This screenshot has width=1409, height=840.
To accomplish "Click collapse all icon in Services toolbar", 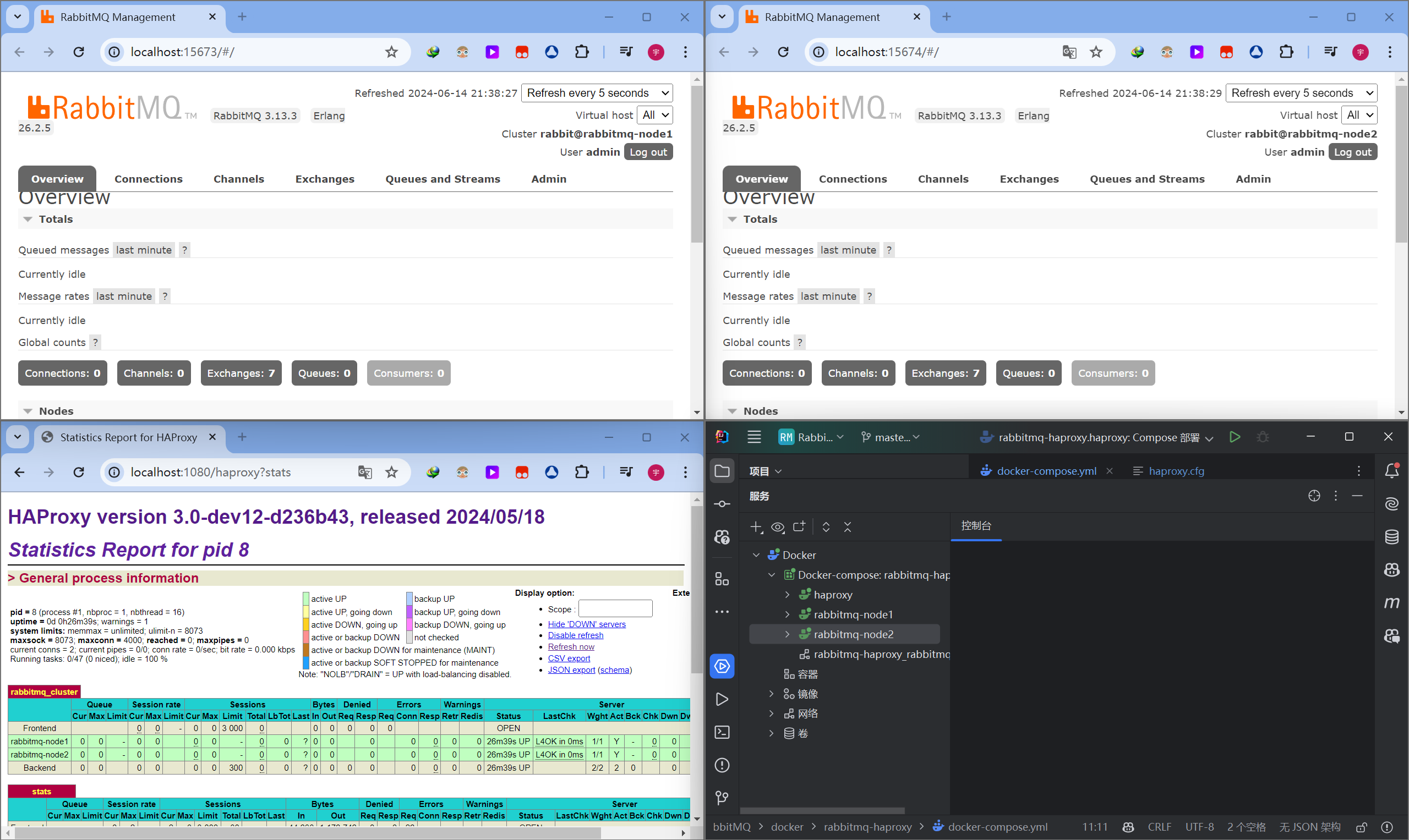I will click(848, 527).
